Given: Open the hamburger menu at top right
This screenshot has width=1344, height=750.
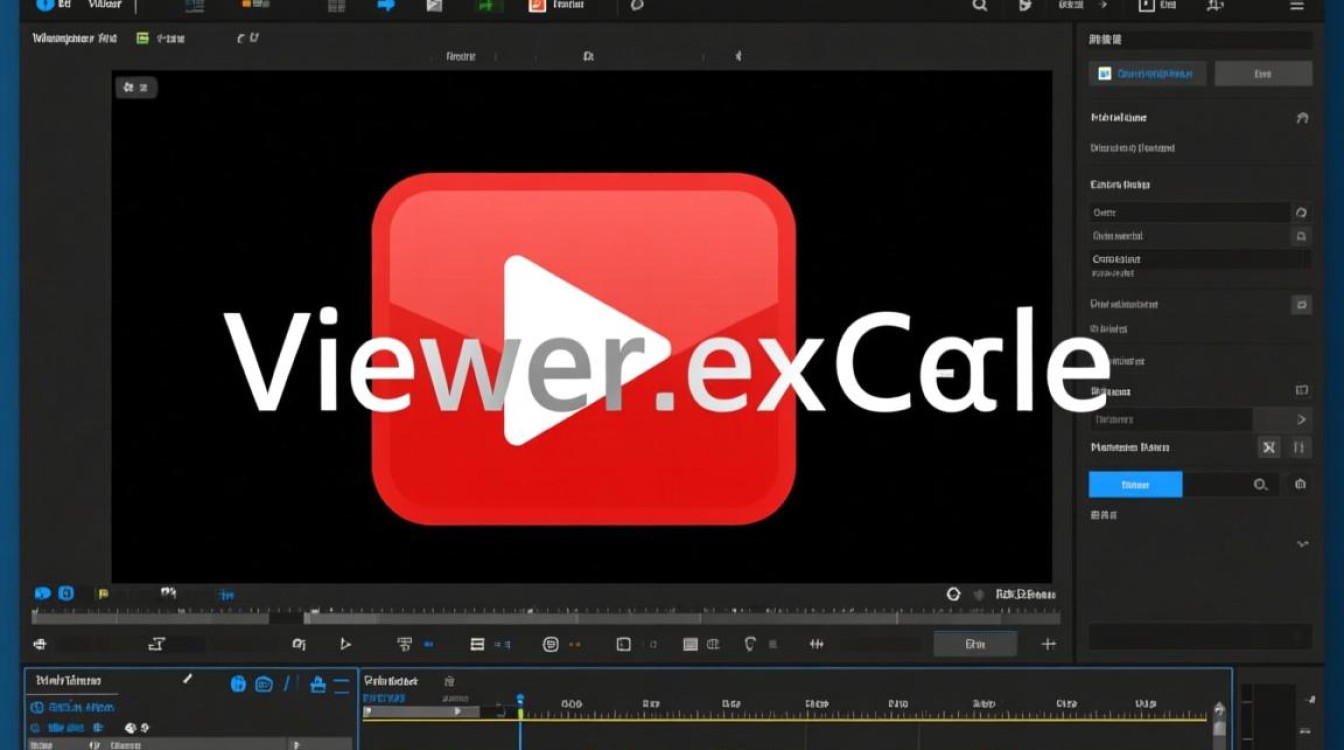Looking at the screenshot, I should (1297, 7).
